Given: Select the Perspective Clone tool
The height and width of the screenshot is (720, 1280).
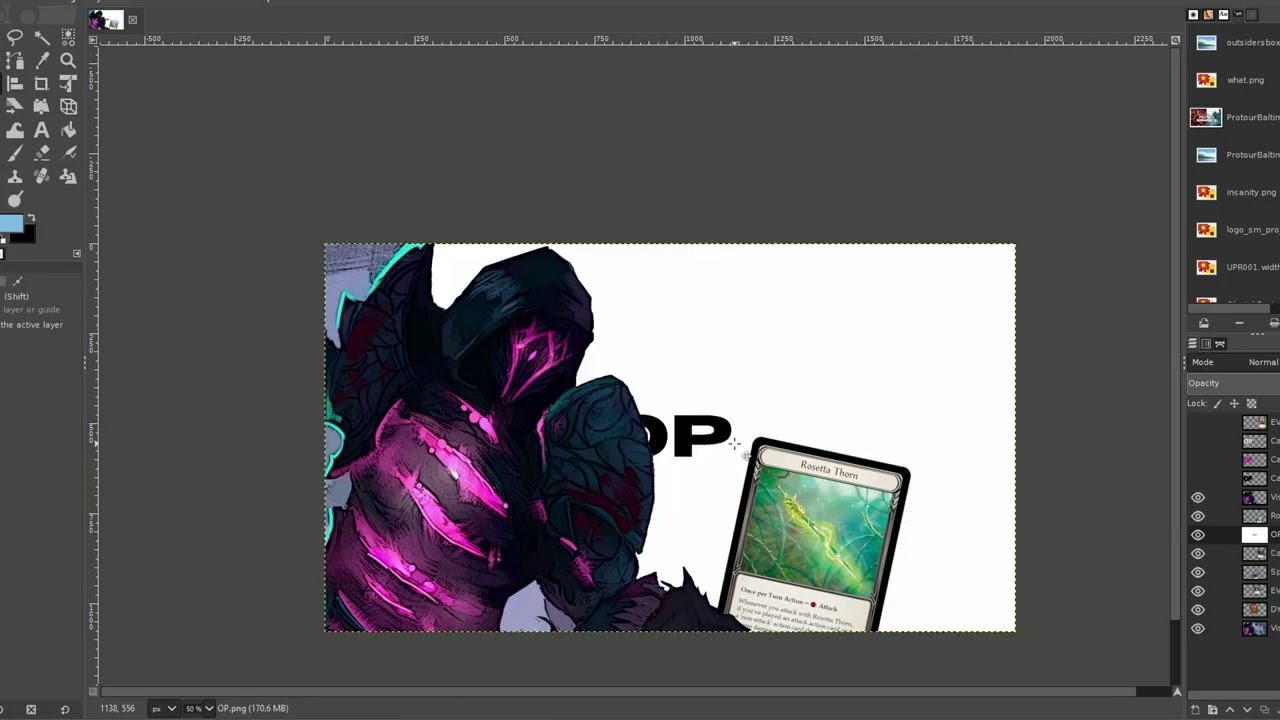Looking at the screenshot, I should click(68, 176).
